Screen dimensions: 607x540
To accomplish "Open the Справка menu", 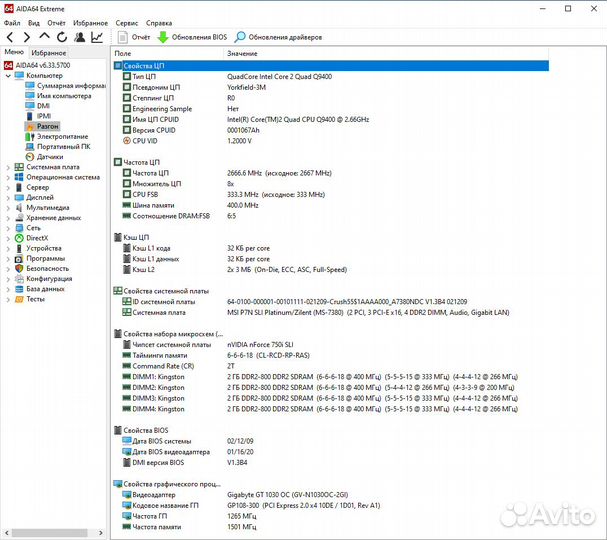I will pos(159,22).
